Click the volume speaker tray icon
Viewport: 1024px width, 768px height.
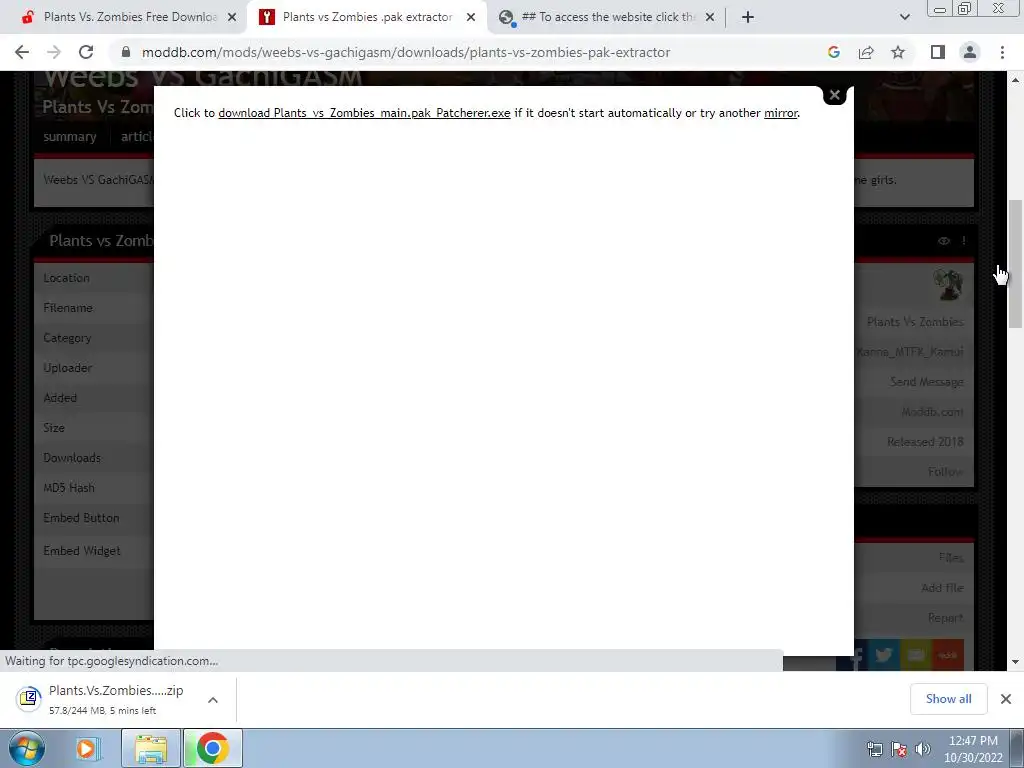click(x=923, y=749)
